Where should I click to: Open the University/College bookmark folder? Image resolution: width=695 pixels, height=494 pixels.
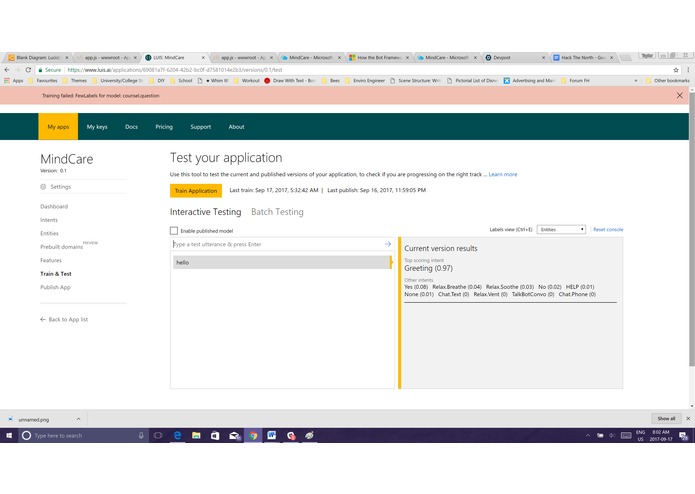click(x=117, y=81)
